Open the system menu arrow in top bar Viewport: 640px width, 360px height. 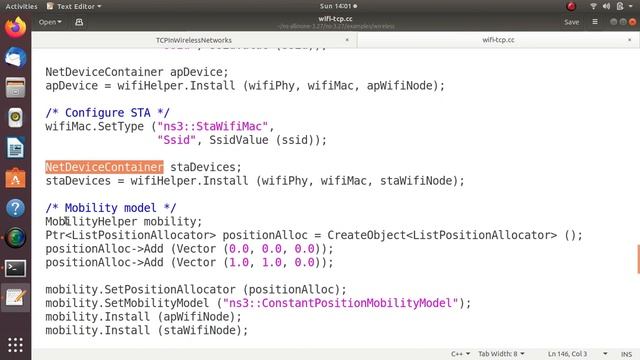pos(631,7)
